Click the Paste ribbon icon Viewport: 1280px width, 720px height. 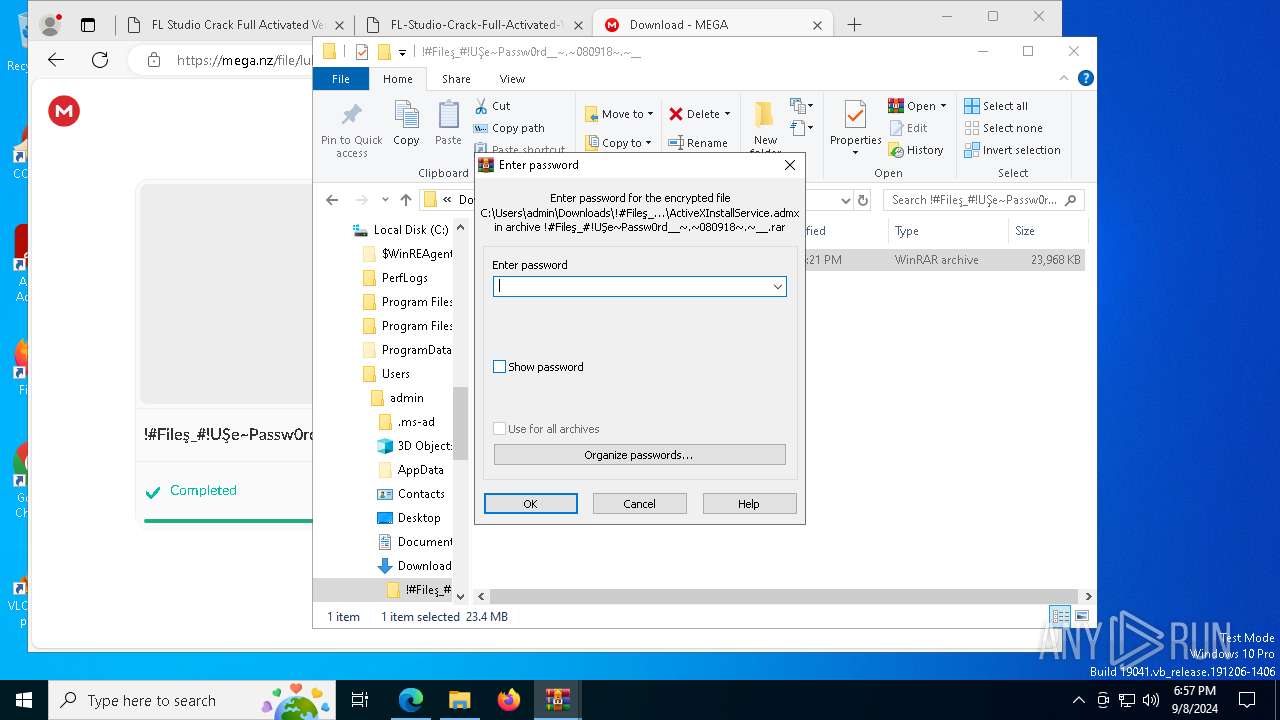pos(448,115)
